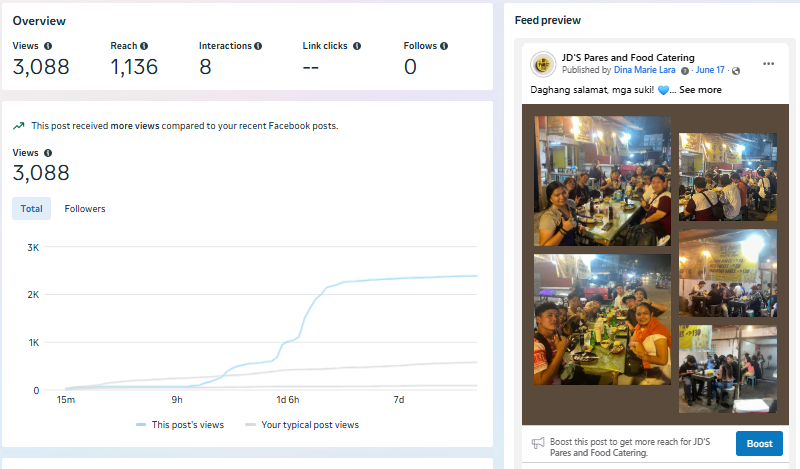Open JD'S Pares and Food Catering page link
The height and width of the screenshot is (469, 800).
click(x=628, y=58)
